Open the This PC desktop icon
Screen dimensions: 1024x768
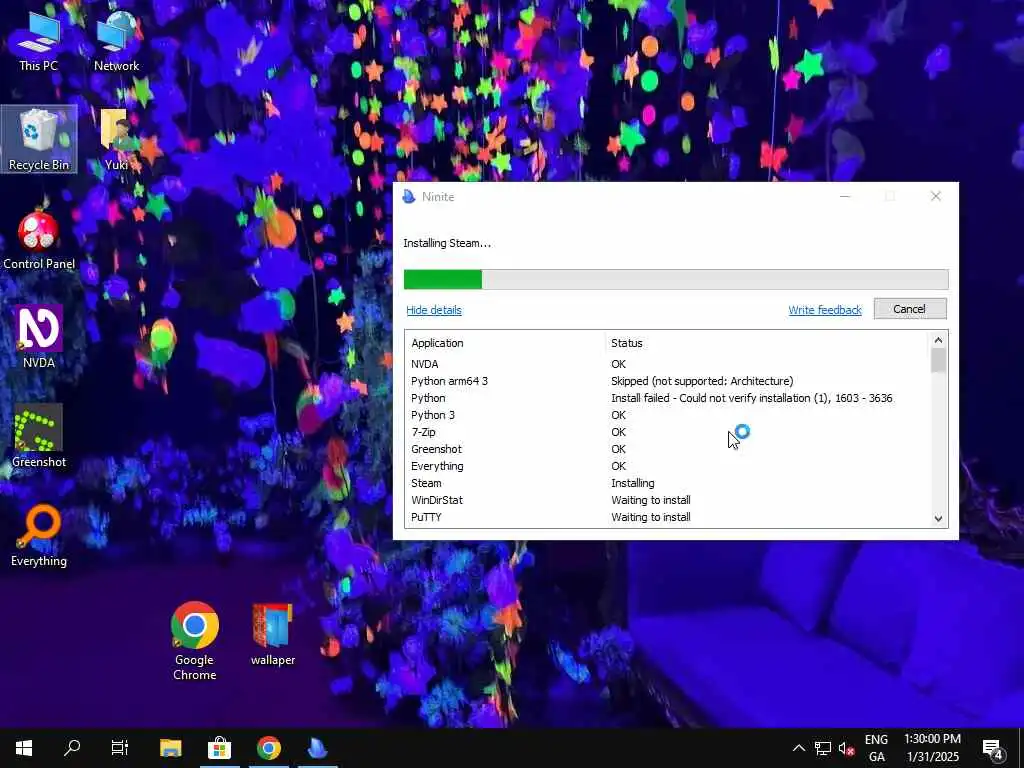(39, 40)
